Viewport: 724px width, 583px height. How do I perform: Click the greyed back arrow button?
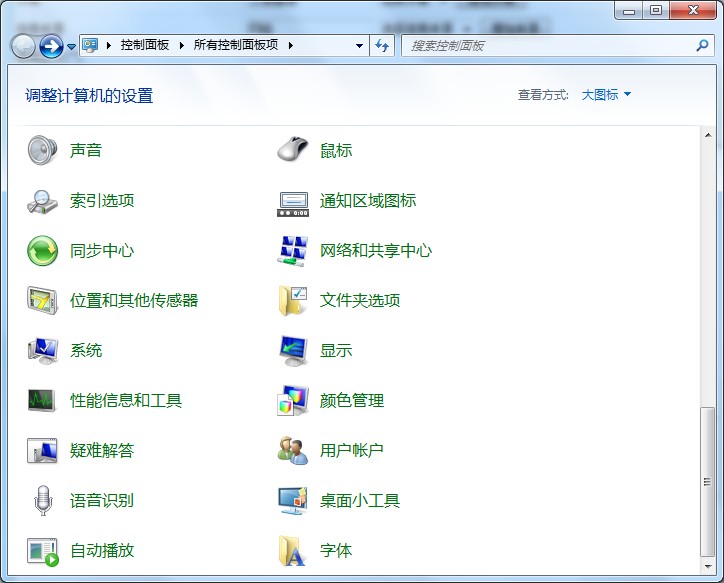pos(23,46)
